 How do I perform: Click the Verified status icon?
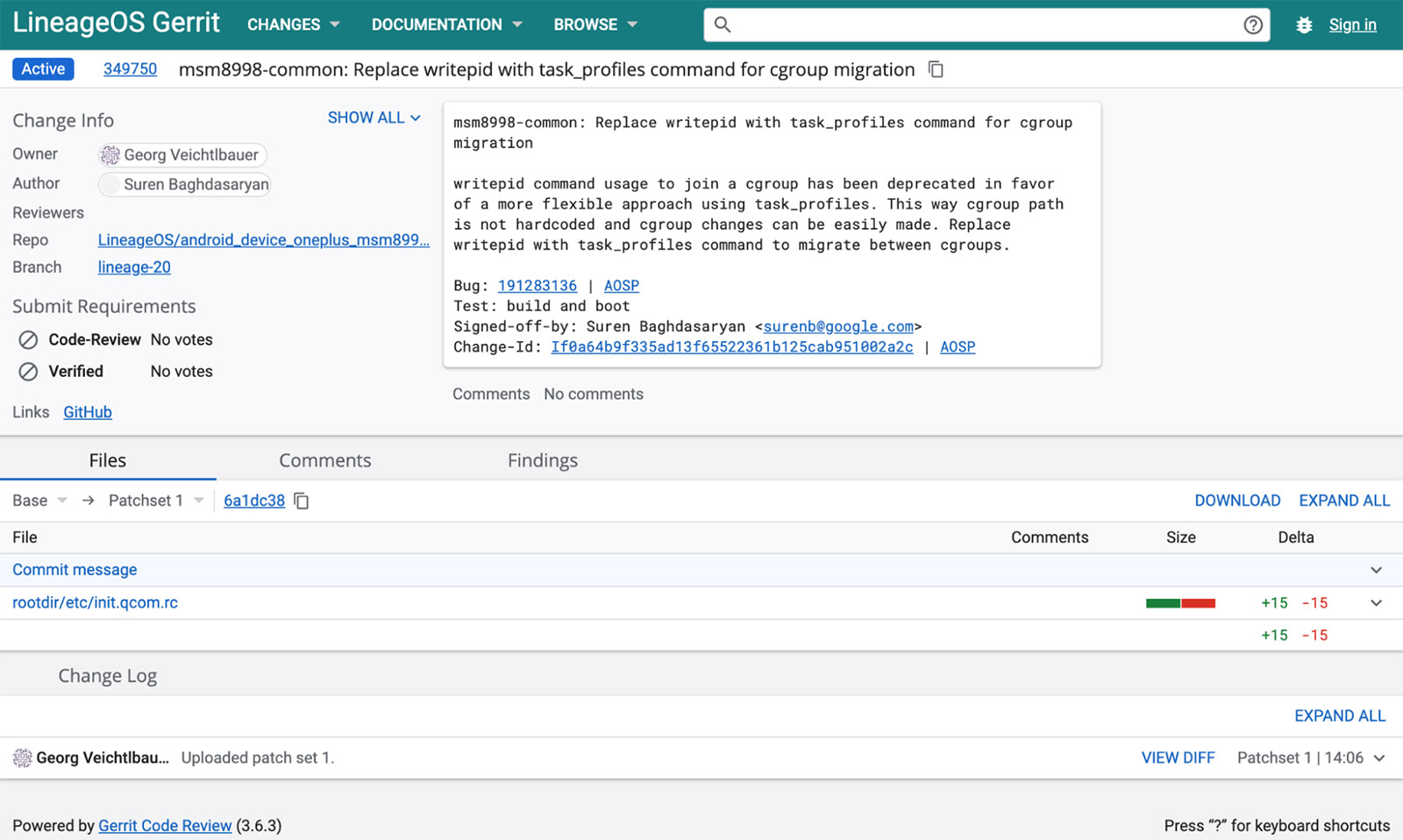(27, 371)
